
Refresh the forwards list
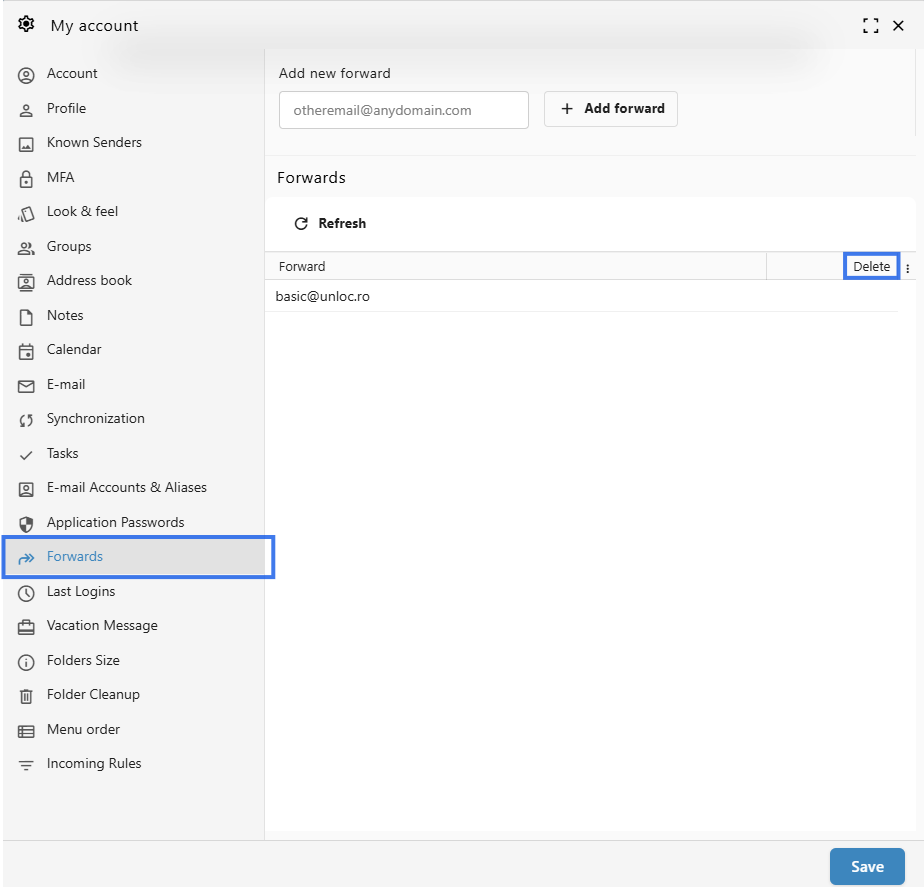[330, 223]
